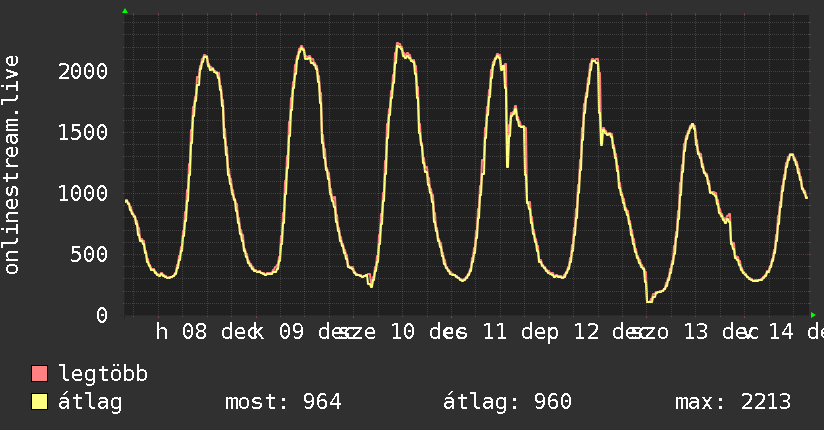This screenshot has width=824, height=430.
Task: Click the 'most: 964' current value text
Action: click(x=283, y=402)
